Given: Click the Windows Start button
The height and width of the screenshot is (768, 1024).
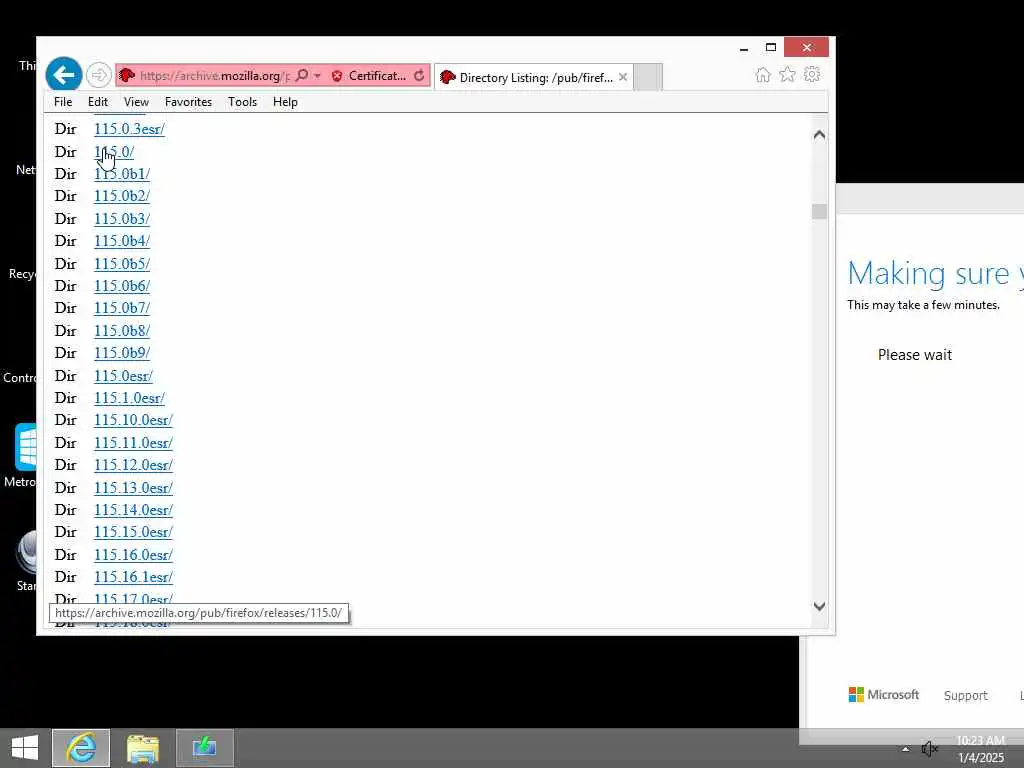Looking at the screenshot, I should pos(25,748).
